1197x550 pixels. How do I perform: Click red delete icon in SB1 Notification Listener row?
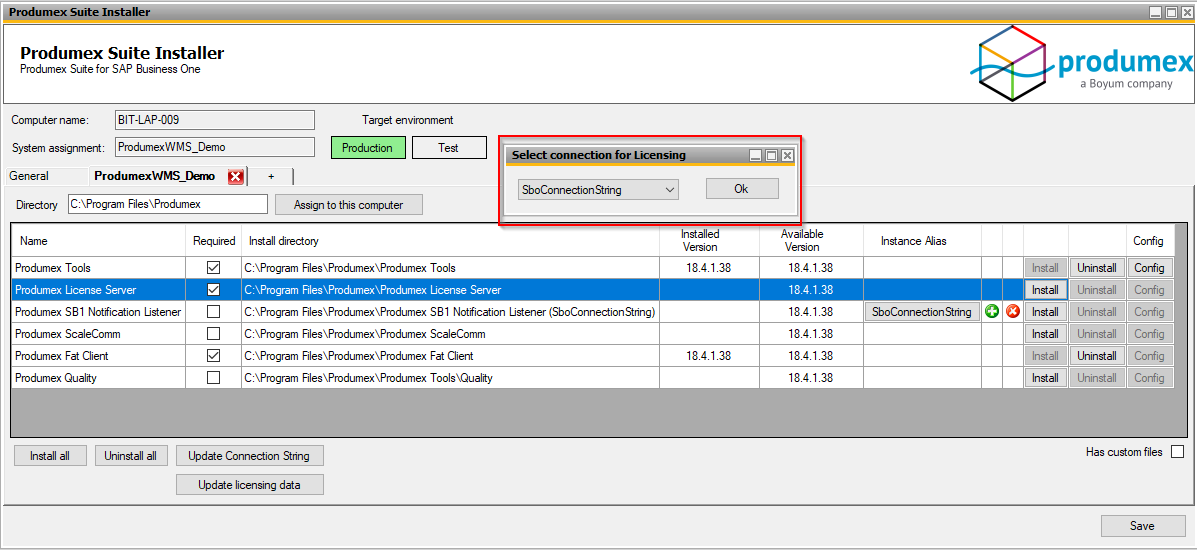(x=1013, y=312)
